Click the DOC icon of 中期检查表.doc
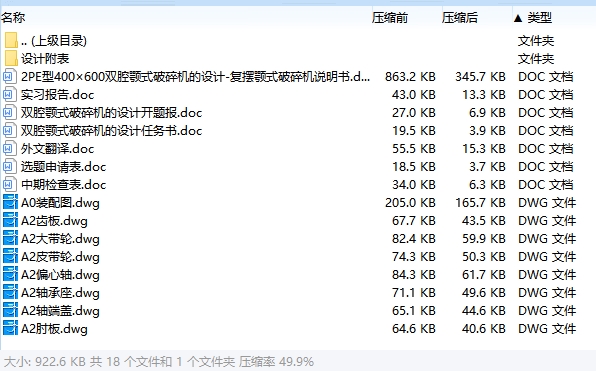The height and width of the screenshot is (371, 596). 10,185
